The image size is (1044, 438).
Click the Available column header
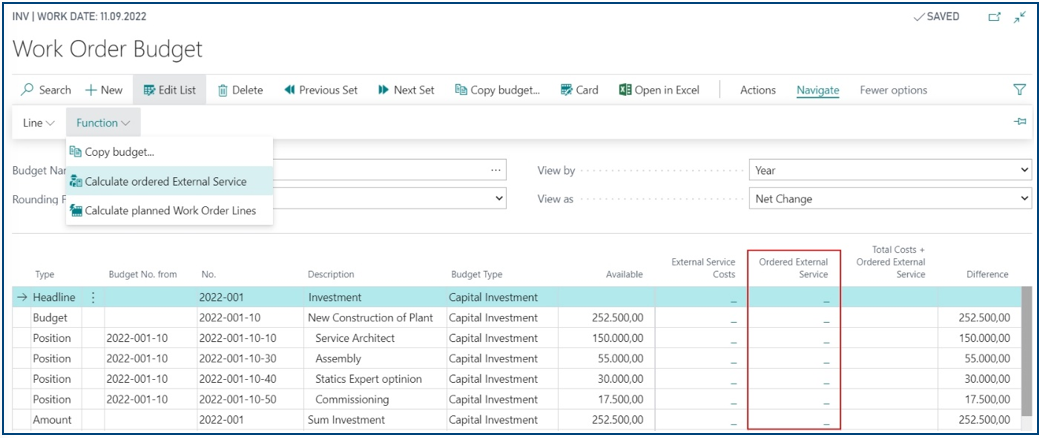[625, 274]
